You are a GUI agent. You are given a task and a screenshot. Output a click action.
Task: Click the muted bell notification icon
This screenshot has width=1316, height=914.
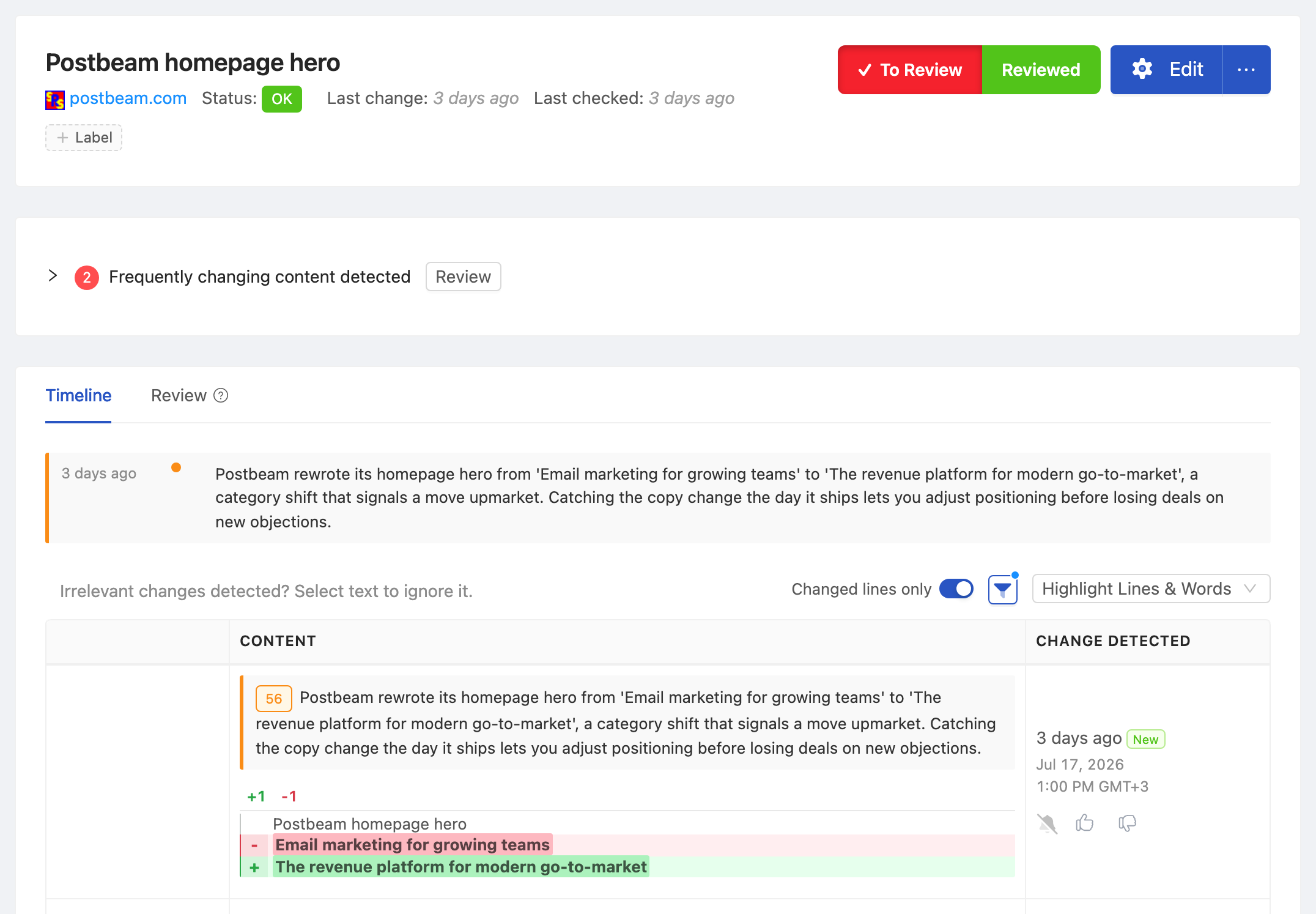pyautogui.click(x=1048, y=824)
